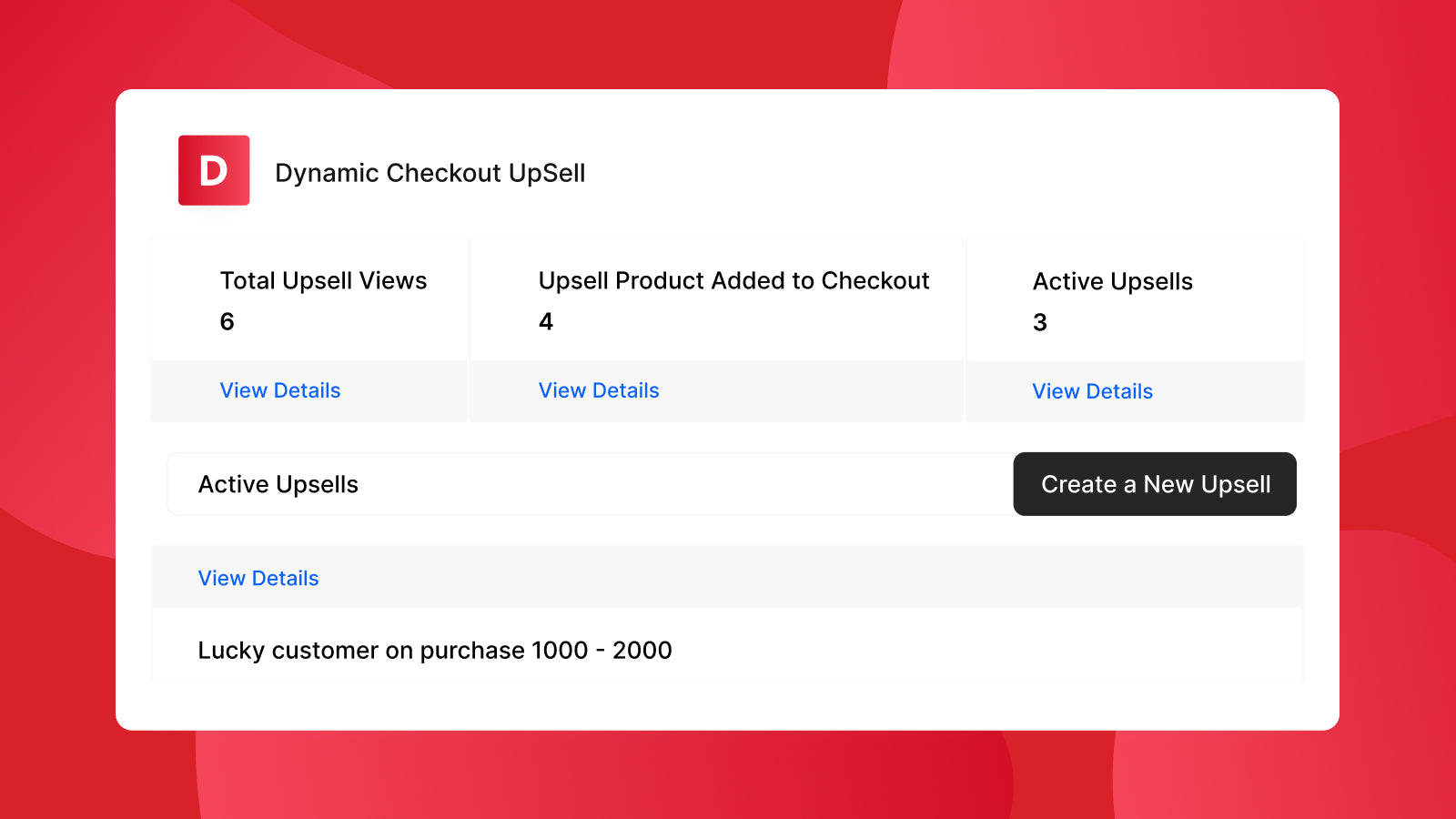Click the Active Upsells stat card
This screenshot has width=1456, height=819.
pyautogui.click(x=1134, y=300)
